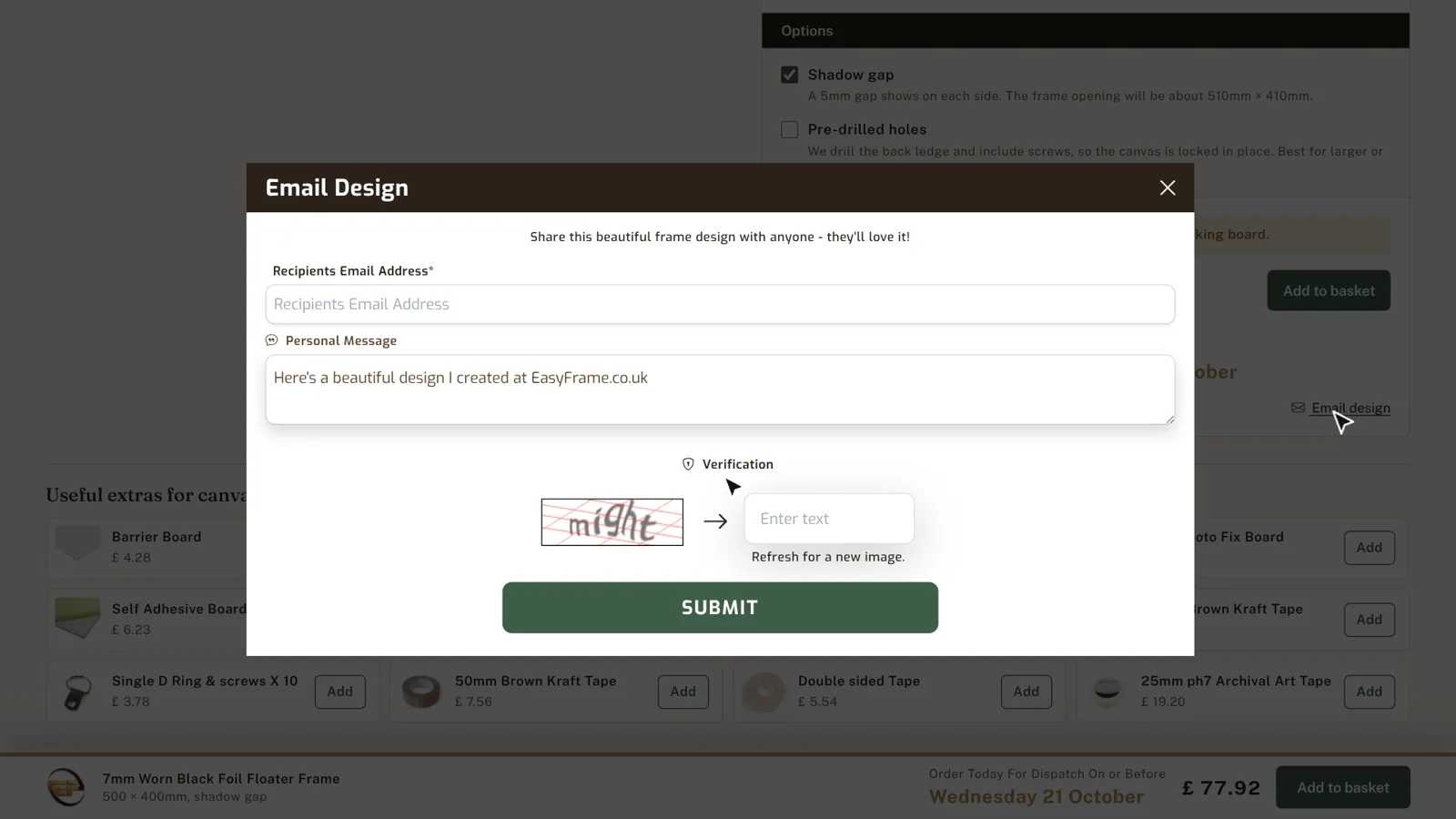Open the Barrier Board product thumbnail
The image size is (1456, 819).
tap(77, 543)
